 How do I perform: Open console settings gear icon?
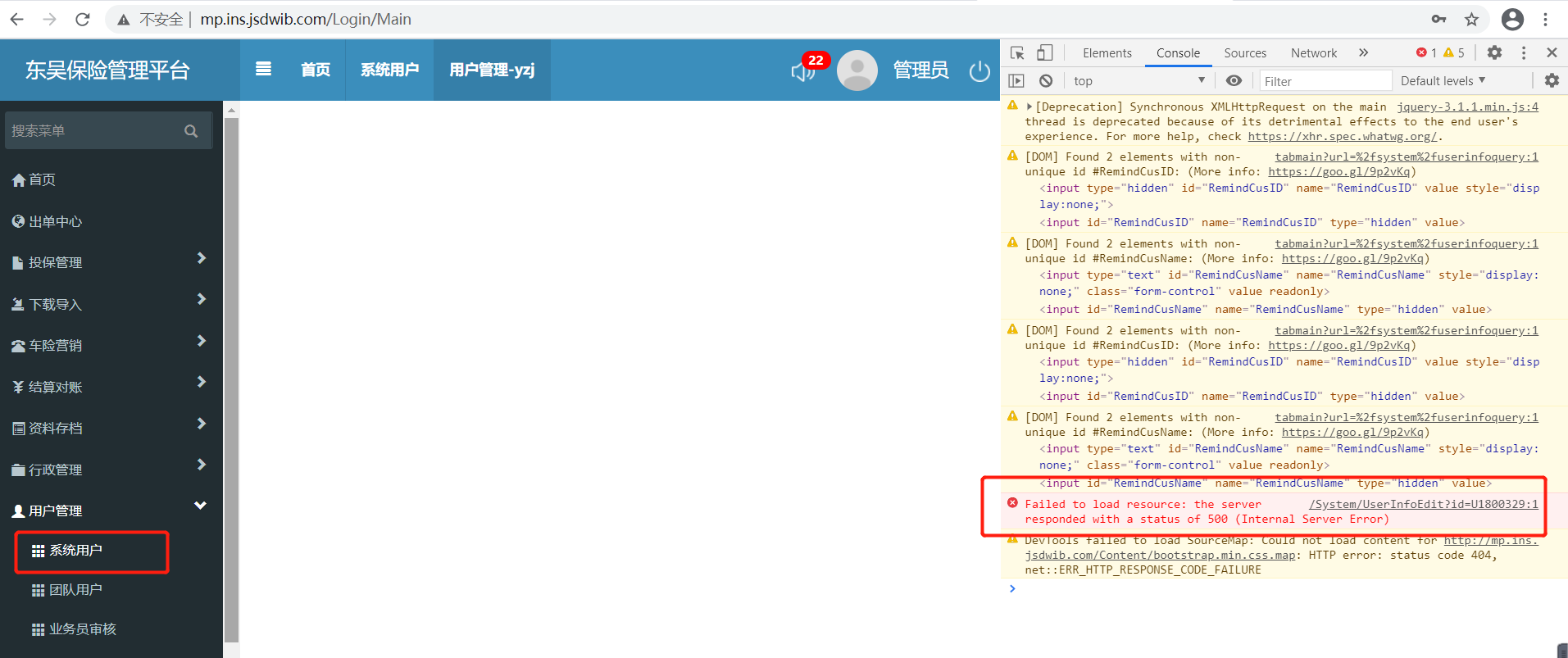point(1552,81)
